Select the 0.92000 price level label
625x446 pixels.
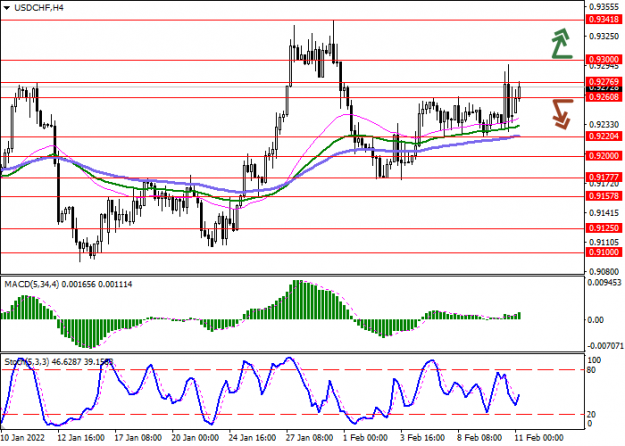tap(604, 156)
